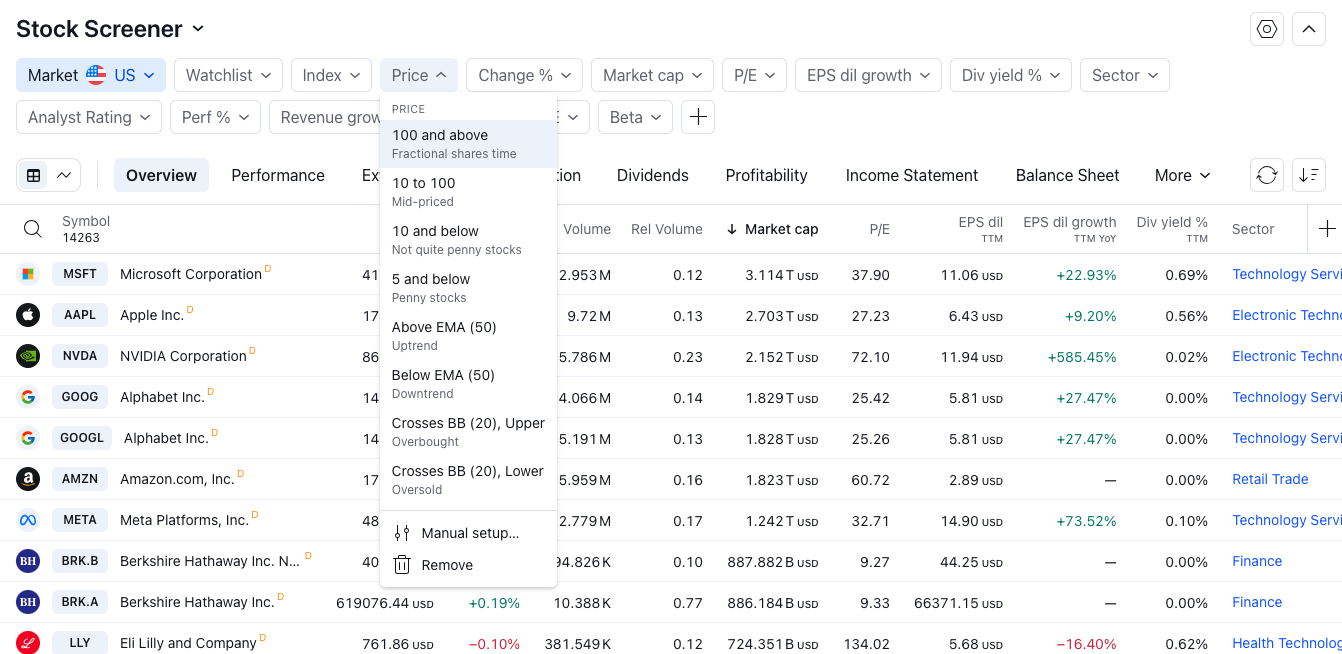Screen dimensions: 1342x654
Task: Choose '10 to 100' mid-priced option
Action: 468,192
